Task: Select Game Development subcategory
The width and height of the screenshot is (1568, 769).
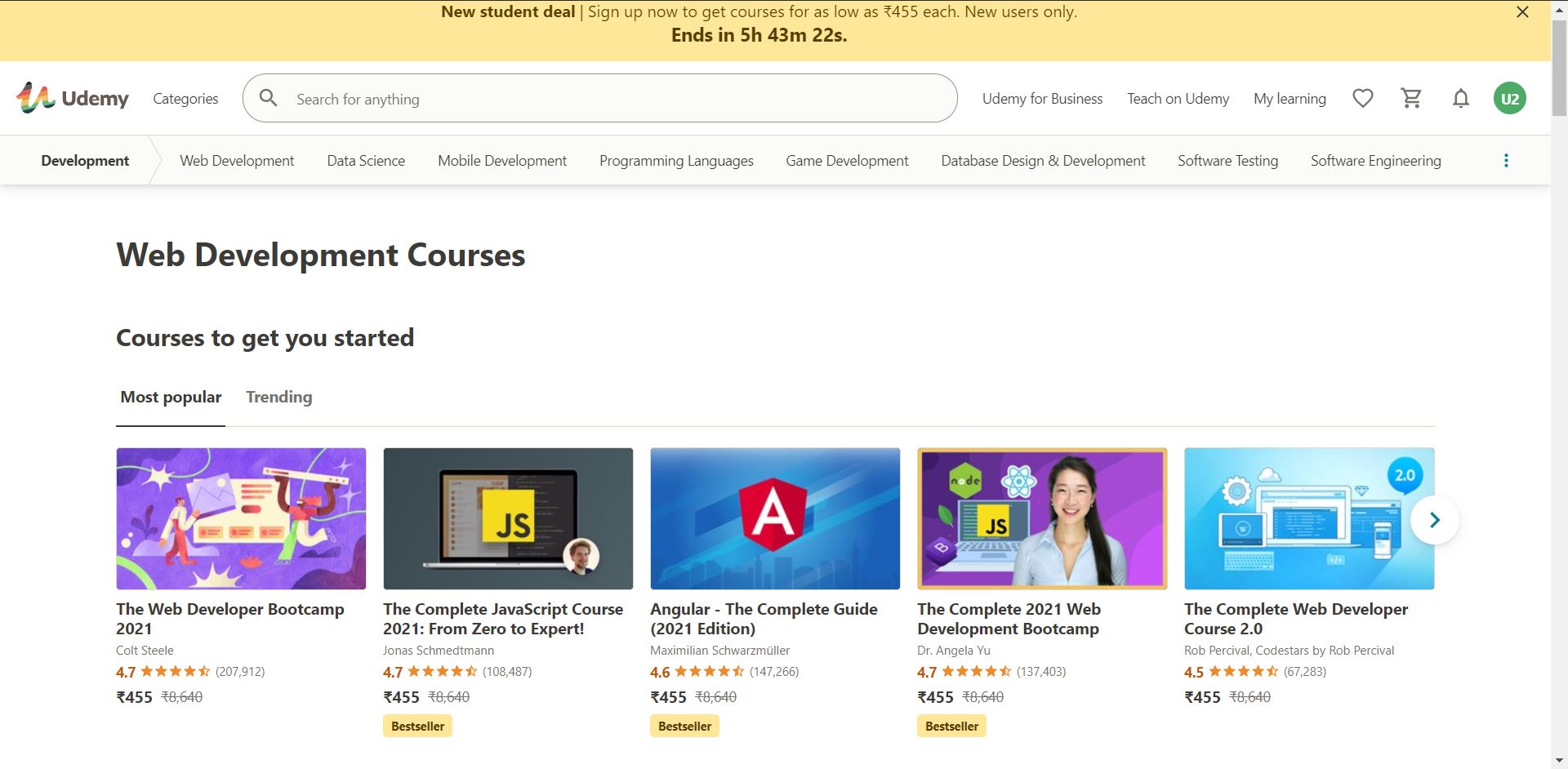Action: point(847,161)
